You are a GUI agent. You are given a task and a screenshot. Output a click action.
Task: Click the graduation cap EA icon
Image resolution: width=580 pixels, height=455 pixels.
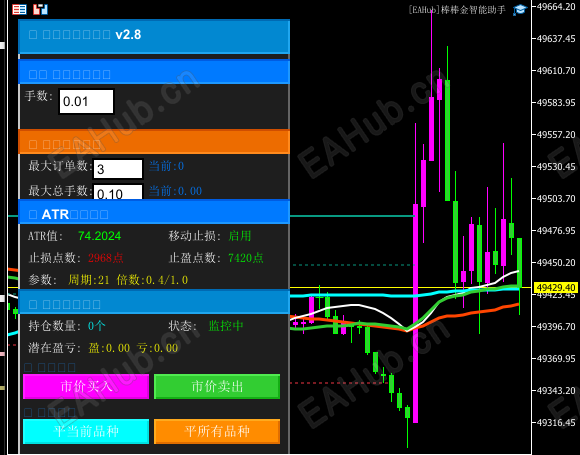pos(520,10)
